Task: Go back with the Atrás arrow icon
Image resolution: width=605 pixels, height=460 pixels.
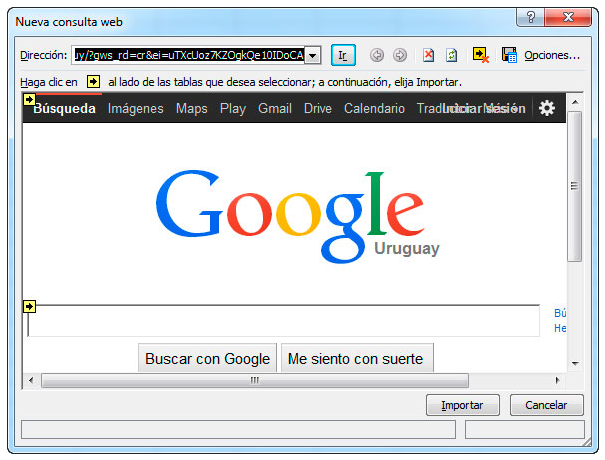Action: pos(377,55)
